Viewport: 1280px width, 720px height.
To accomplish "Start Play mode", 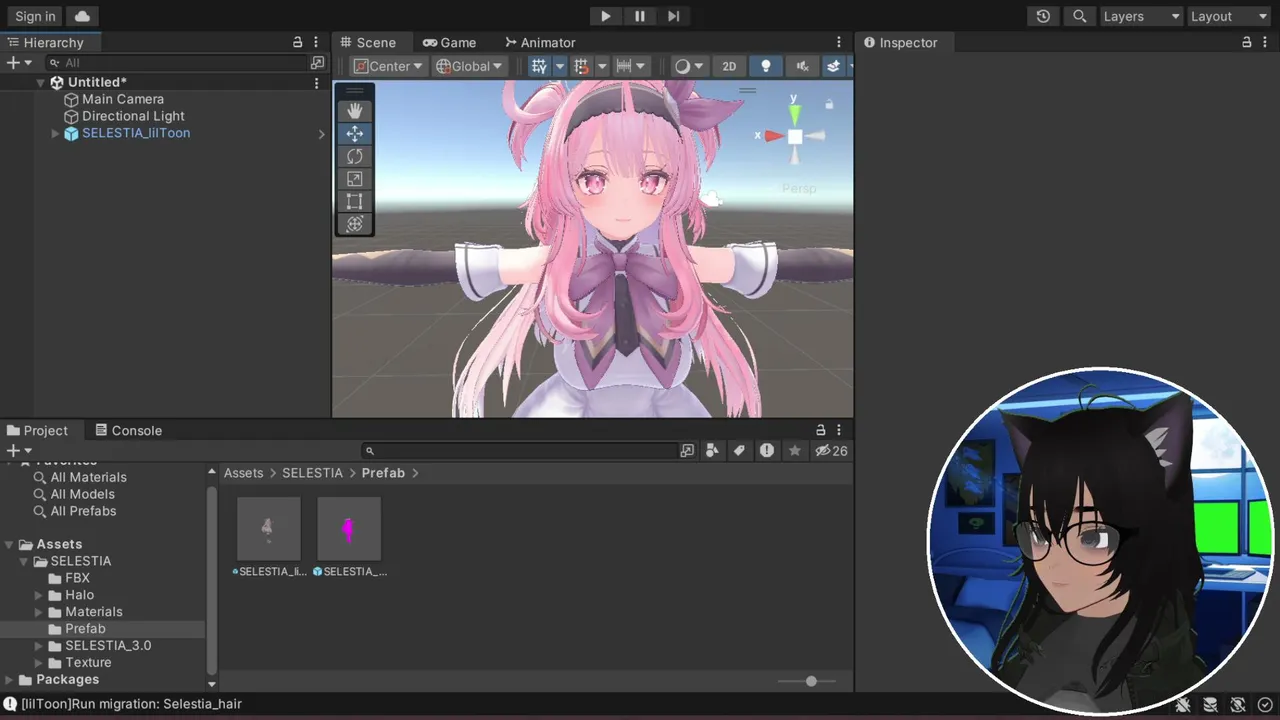I will (605, 16).
